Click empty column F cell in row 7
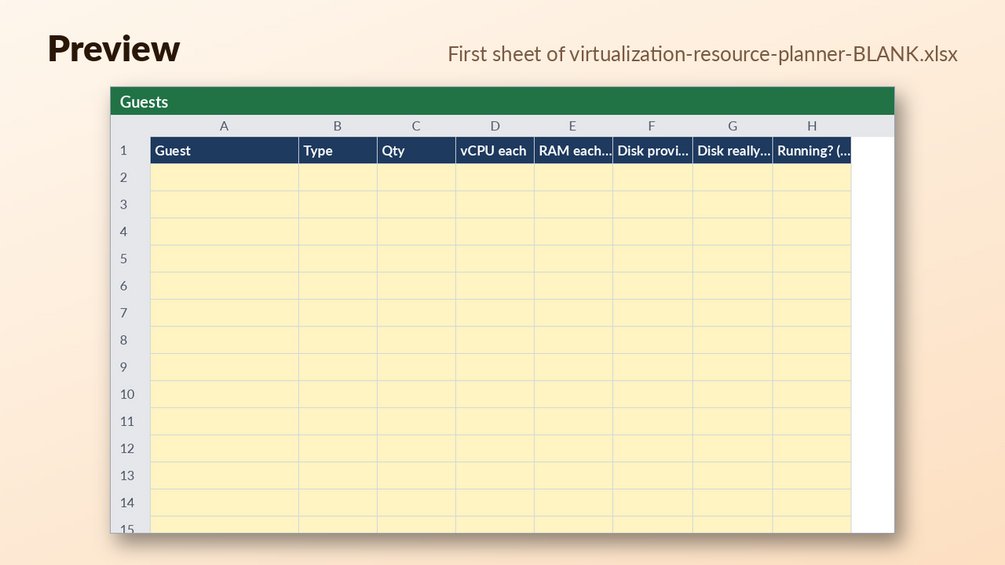The height and width of the screenshot is (565, 1005). tap(652, 313)
